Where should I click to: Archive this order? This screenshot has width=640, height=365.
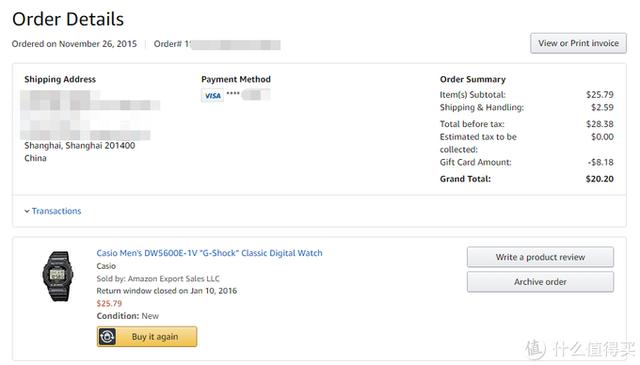point(540,282)
